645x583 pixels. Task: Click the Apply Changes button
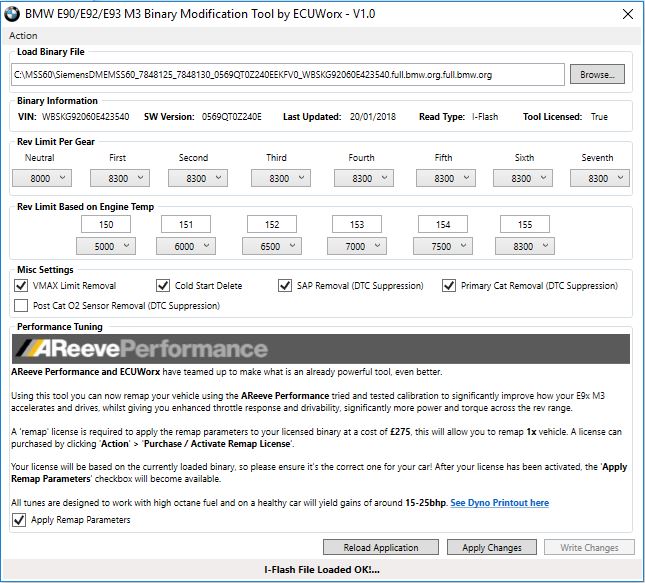[492, 547]
